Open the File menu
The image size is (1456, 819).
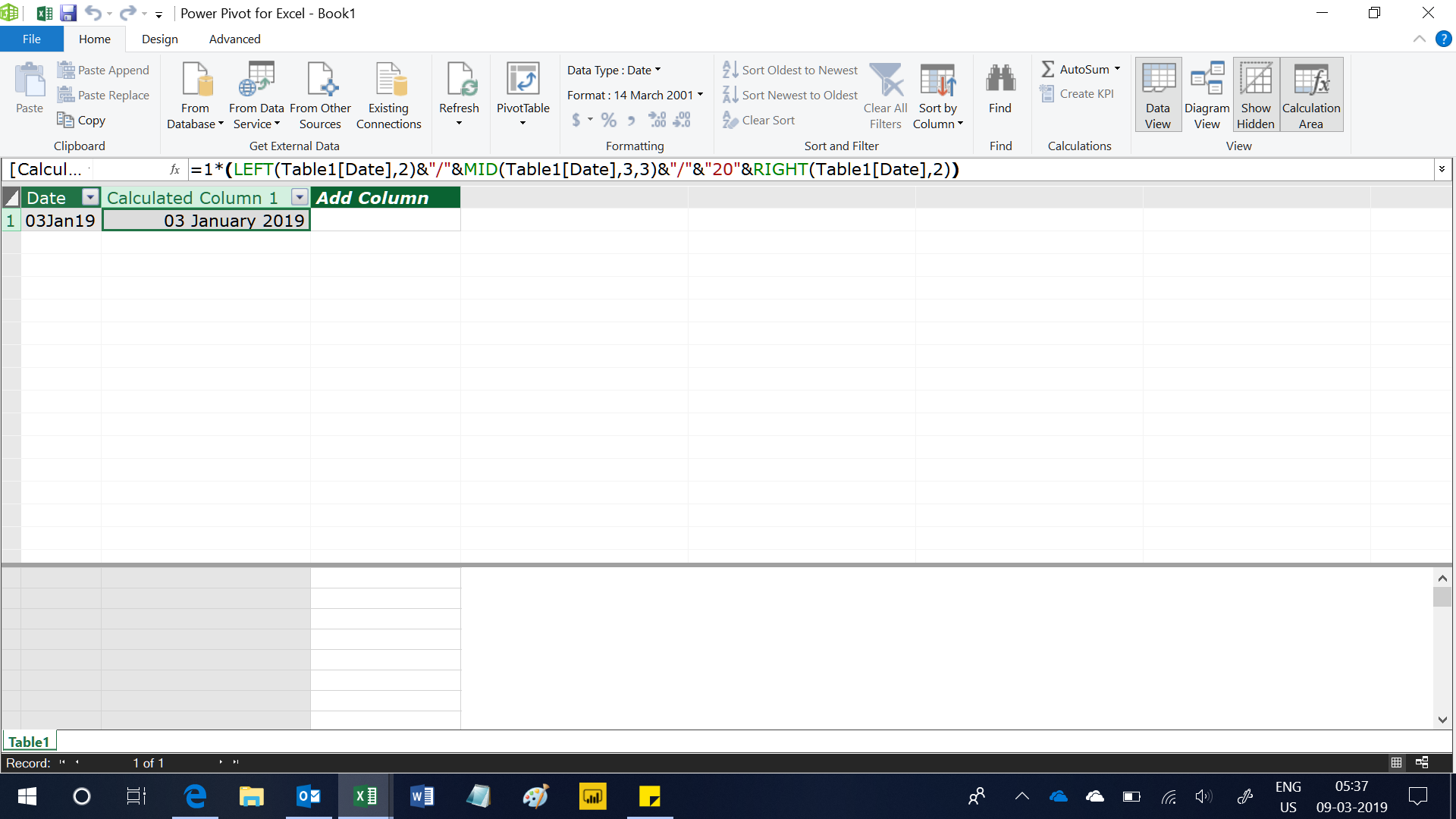pyautogui.click(x=31, y=39)
